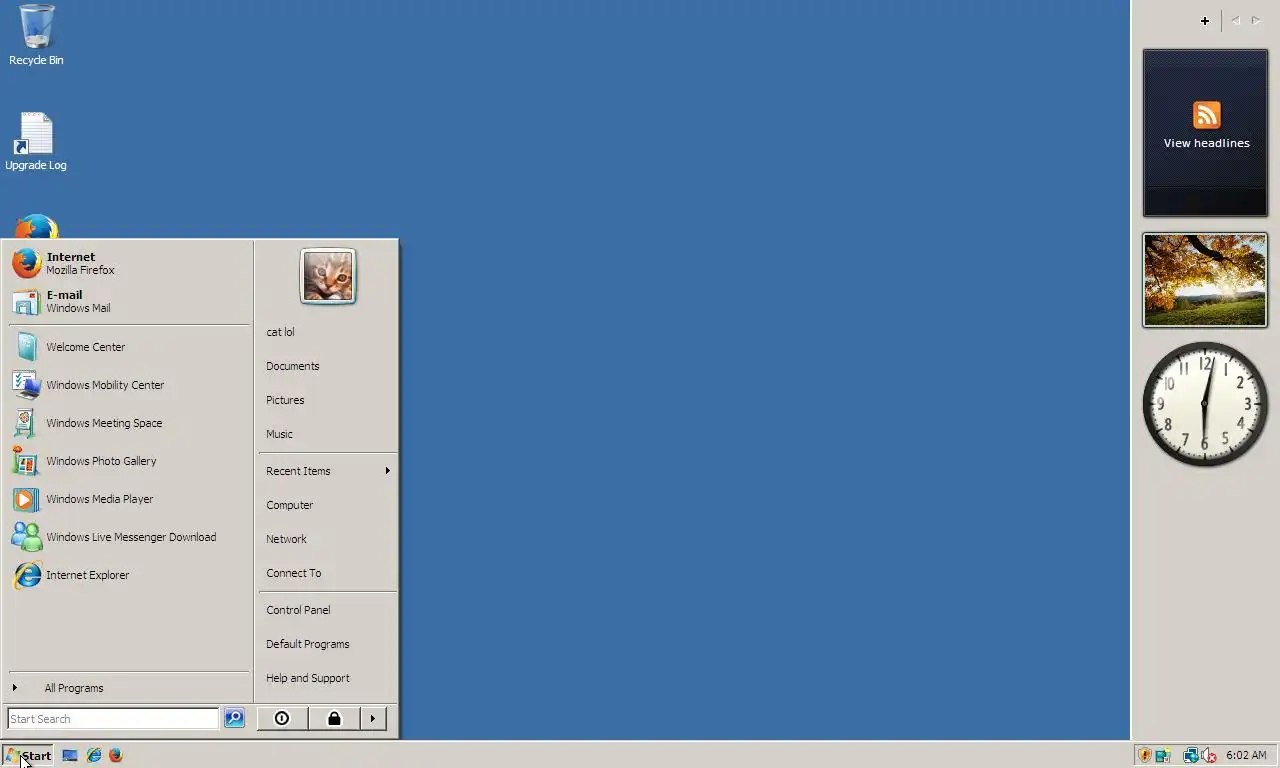Open Music folder

point(327,434)
